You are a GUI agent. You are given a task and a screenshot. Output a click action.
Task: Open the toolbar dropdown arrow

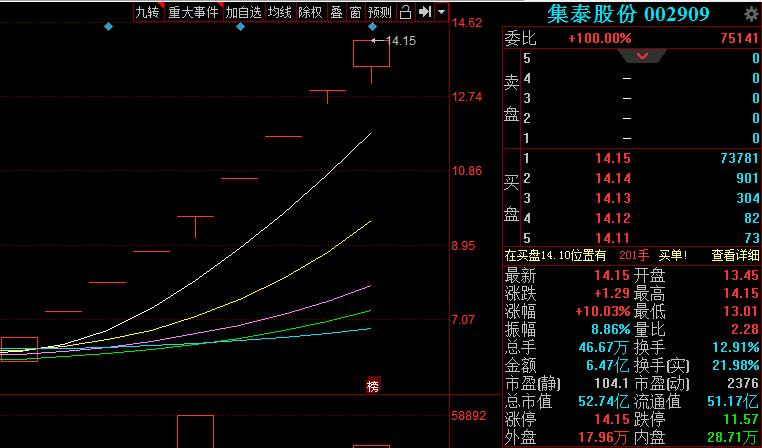(x=441, y=12)
